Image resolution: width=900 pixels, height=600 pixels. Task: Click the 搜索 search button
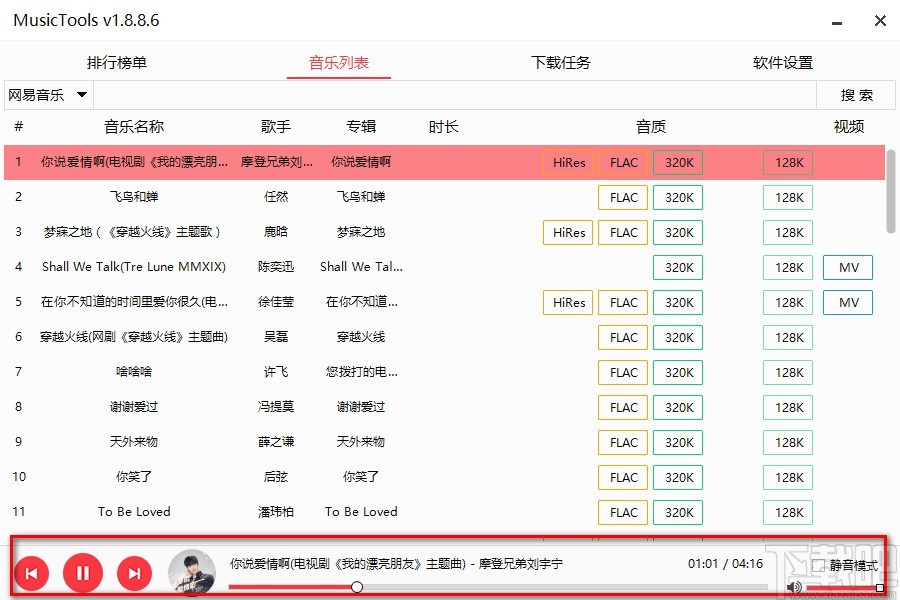[x=856, y=95]
